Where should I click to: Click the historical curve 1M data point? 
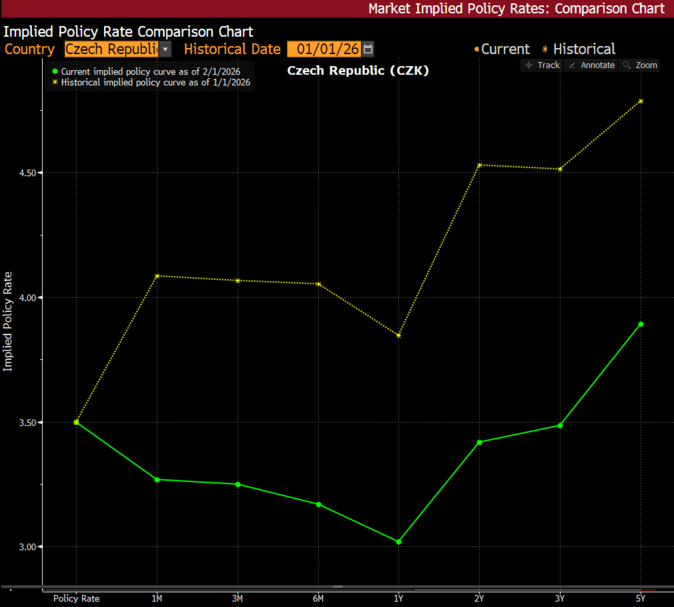(157, 276)
